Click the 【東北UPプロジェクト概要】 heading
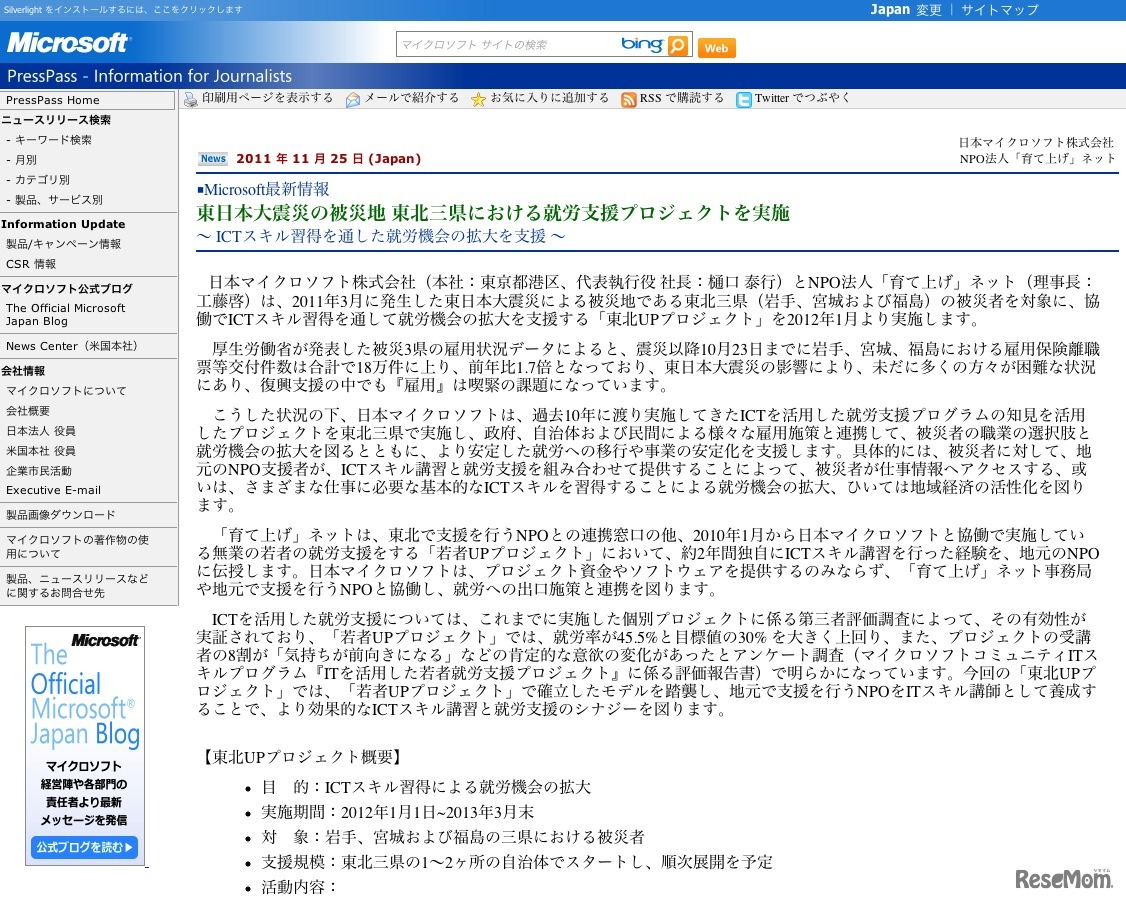 click(x=301, y=757)
